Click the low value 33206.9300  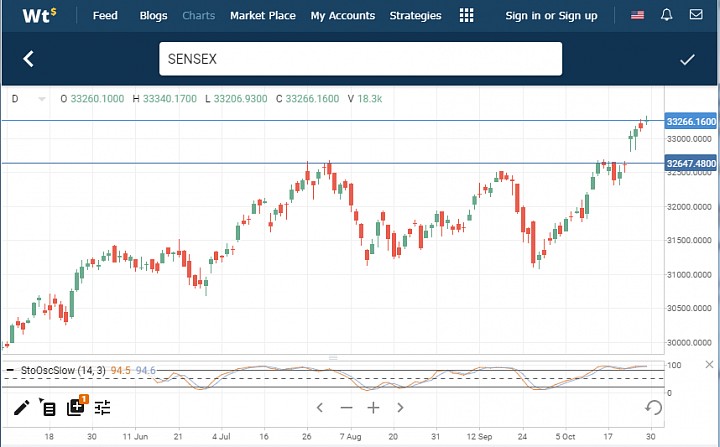pos(241,99)
